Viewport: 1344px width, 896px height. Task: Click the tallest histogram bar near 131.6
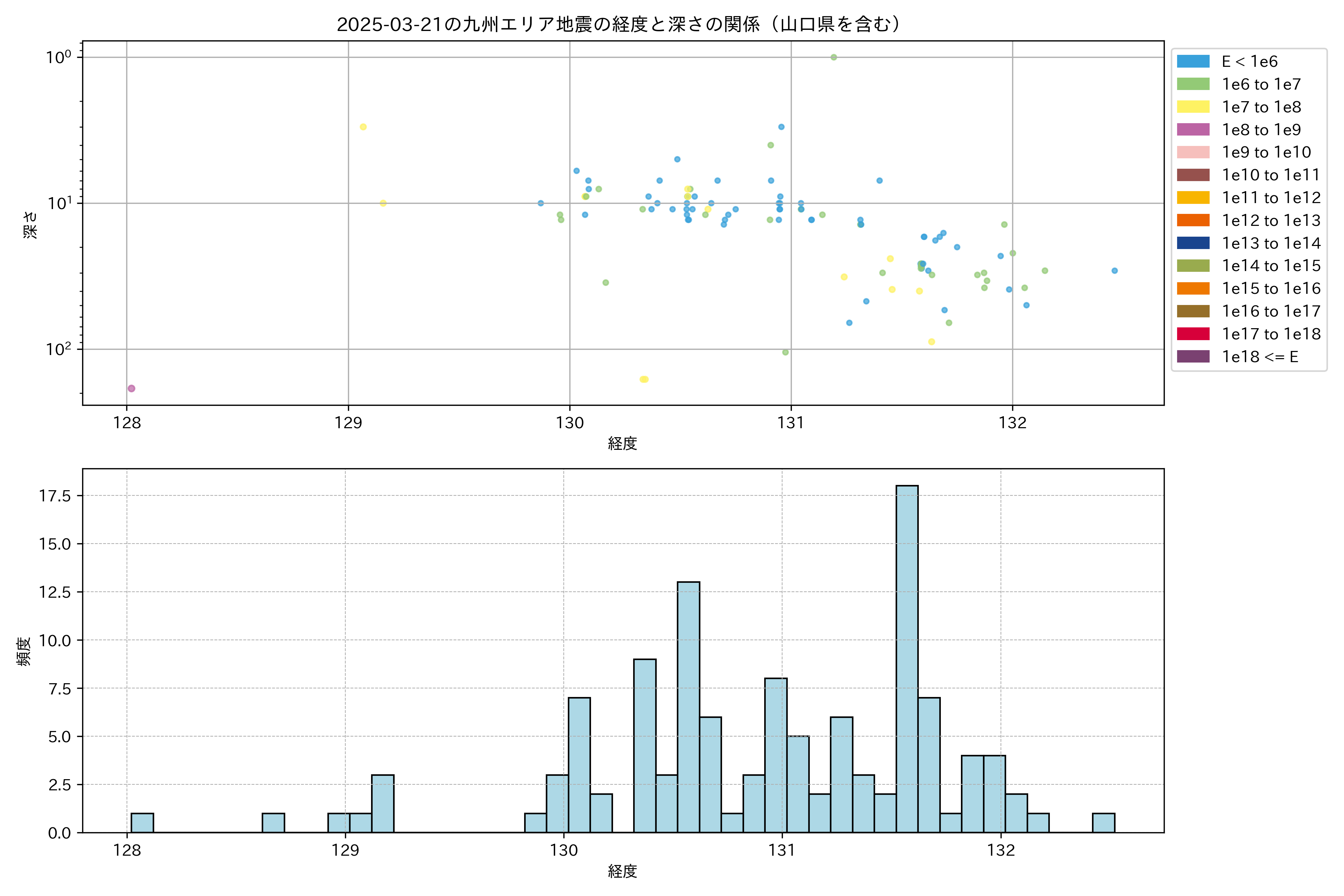[x=907, y=657]
